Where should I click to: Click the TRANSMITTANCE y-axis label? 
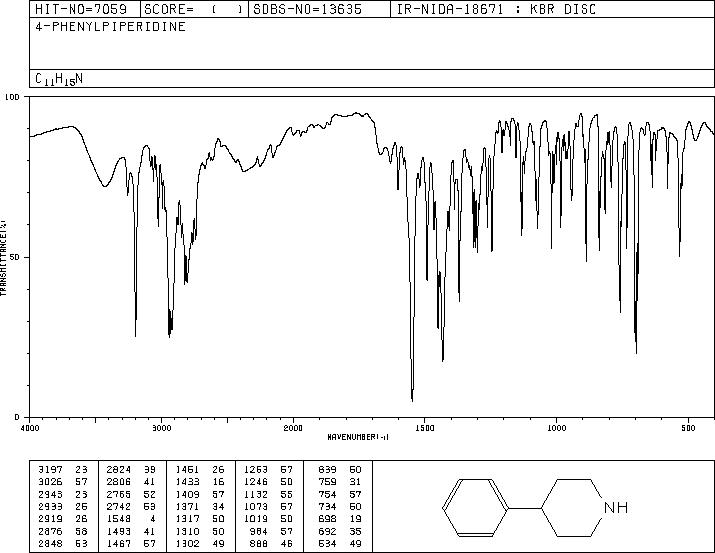coord(3,258)
